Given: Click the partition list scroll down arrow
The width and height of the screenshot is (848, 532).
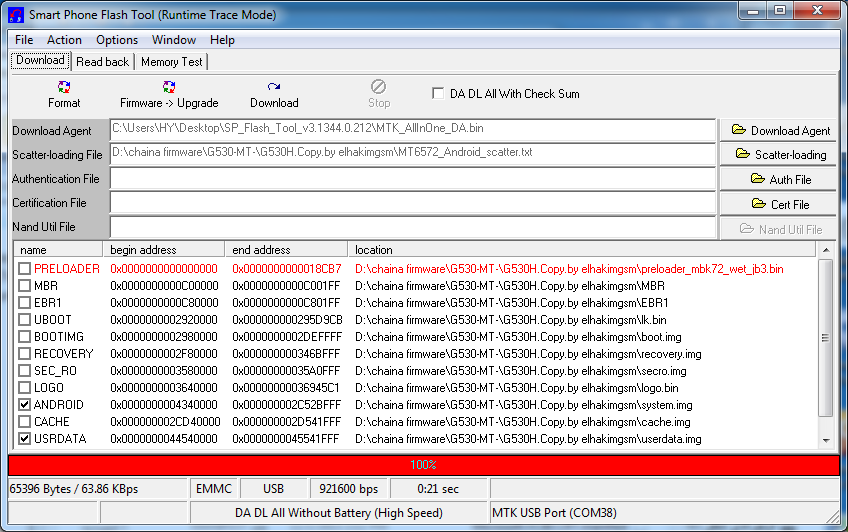Looking at the screenshot, I should pyautogui.click(x=826, y=441).
